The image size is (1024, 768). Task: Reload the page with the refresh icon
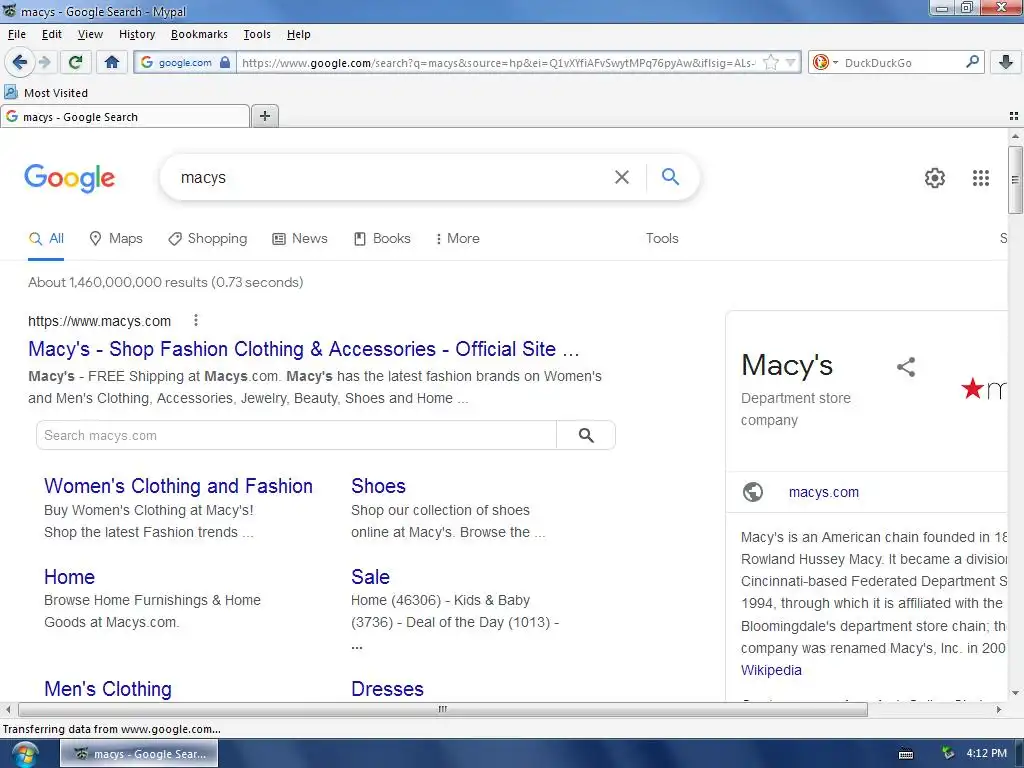pos(75,62)
